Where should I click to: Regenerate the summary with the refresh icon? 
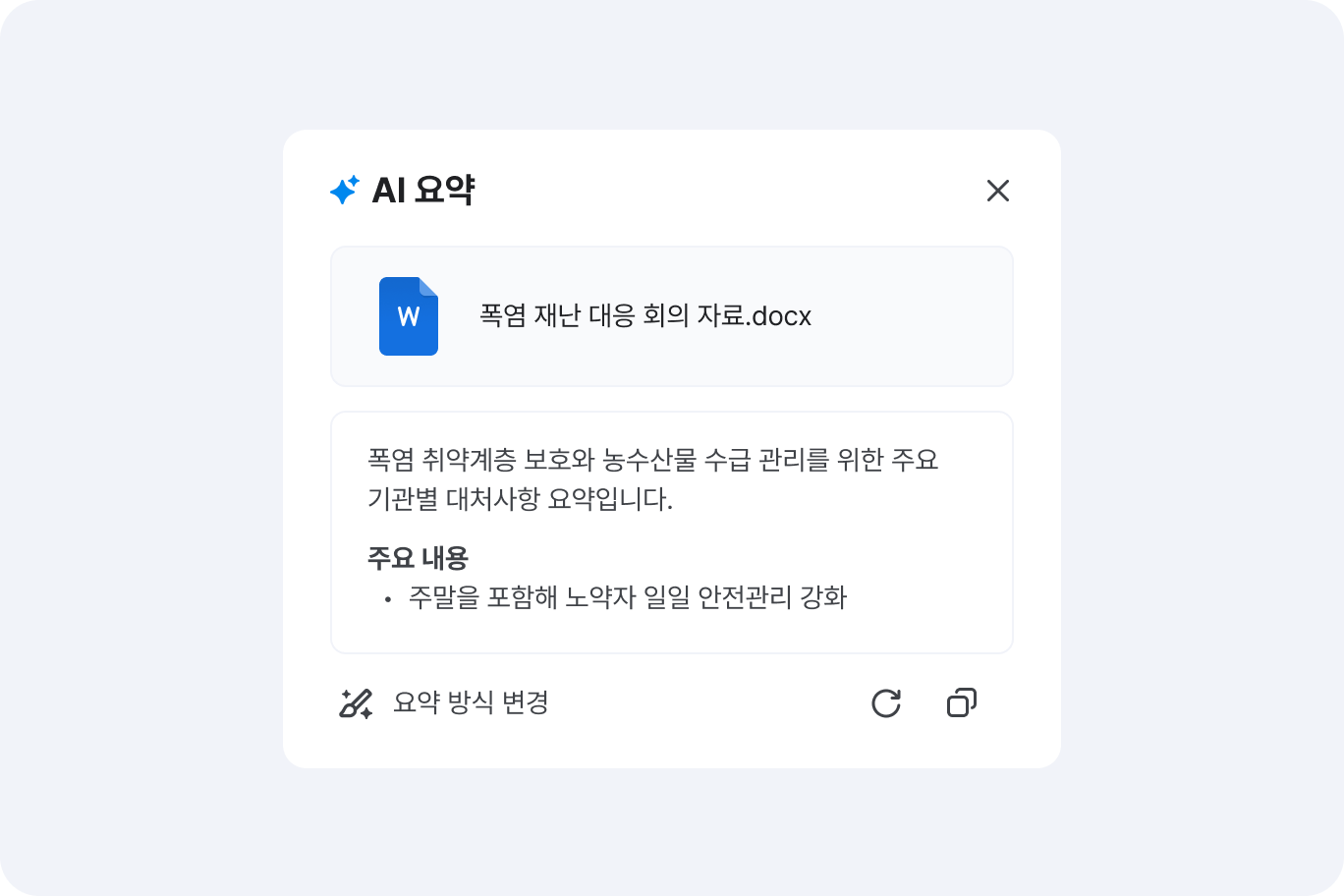886,703
